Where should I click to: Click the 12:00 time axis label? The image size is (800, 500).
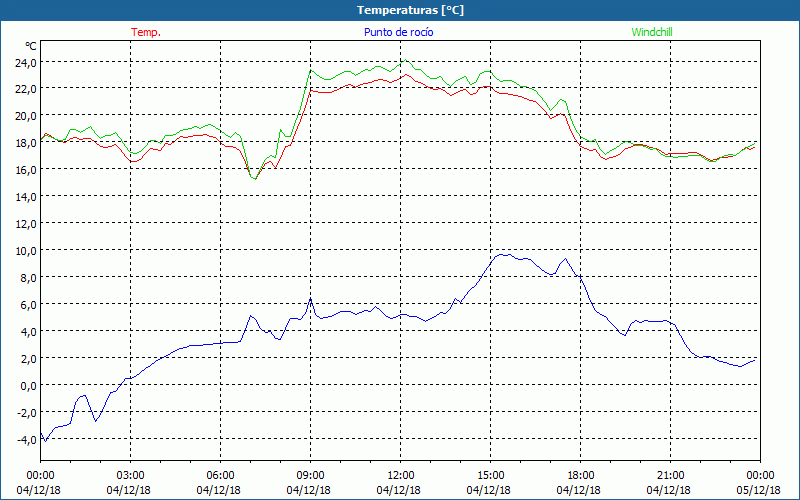pyautogui.click(x=401, y=476)
